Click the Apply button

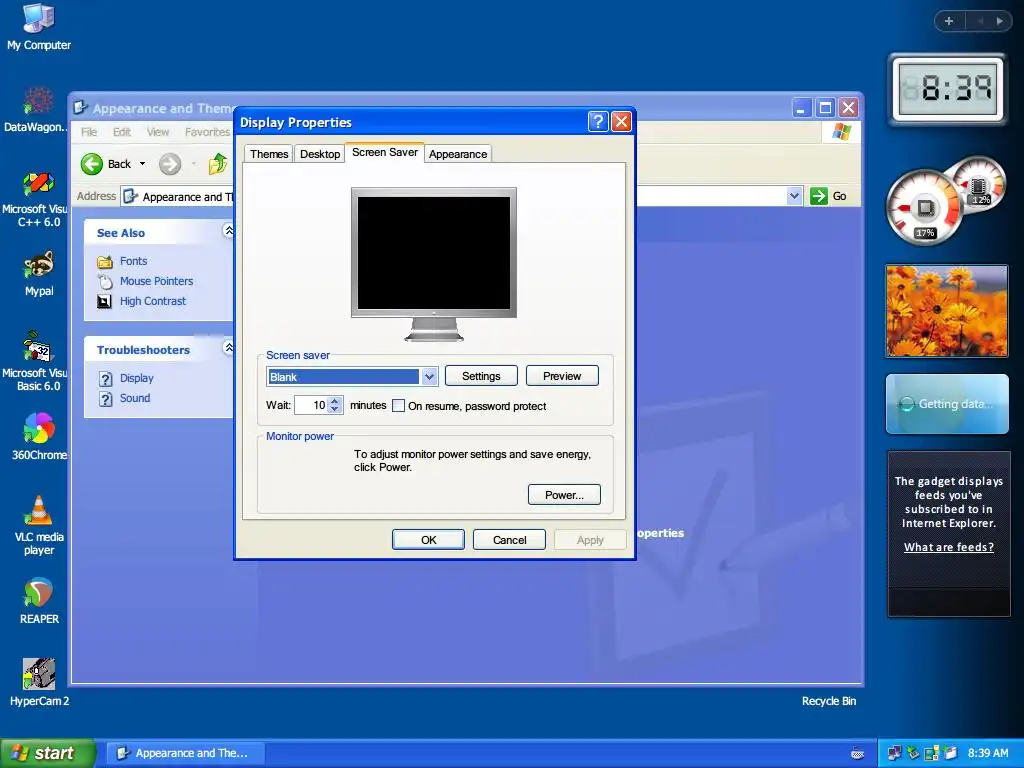click(x=590, y=540)
